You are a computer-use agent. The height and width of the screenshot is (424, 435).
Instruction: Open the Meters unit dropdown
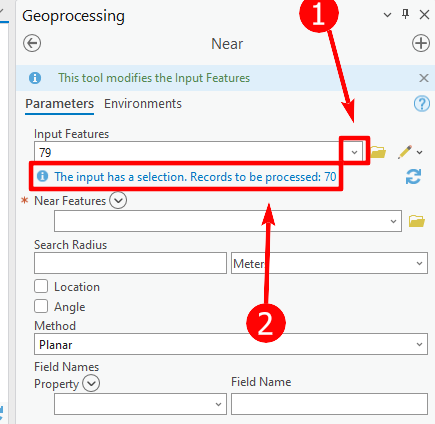tap(329, 263)
